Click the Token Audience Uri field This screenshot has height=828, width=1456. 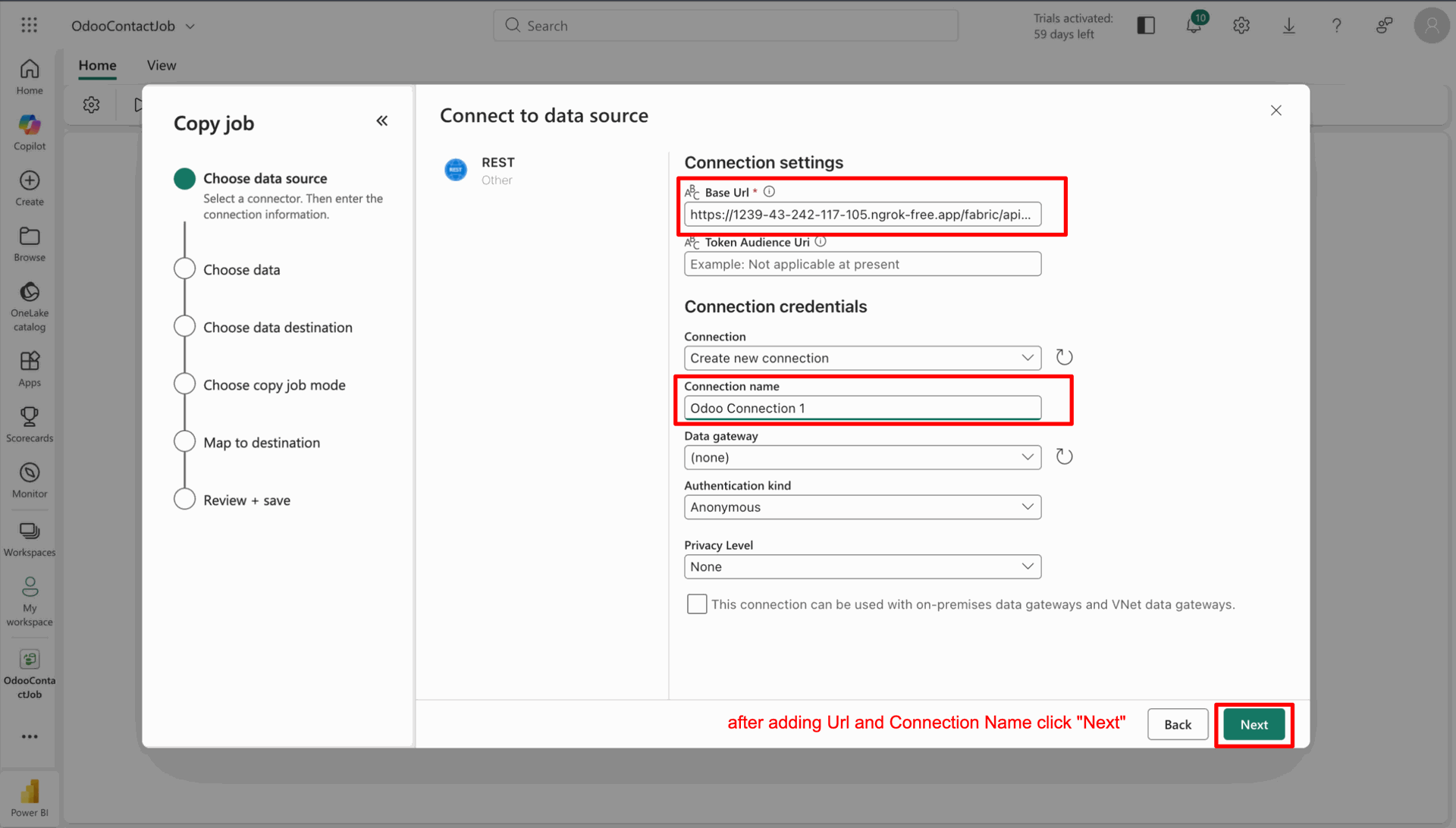862,264
